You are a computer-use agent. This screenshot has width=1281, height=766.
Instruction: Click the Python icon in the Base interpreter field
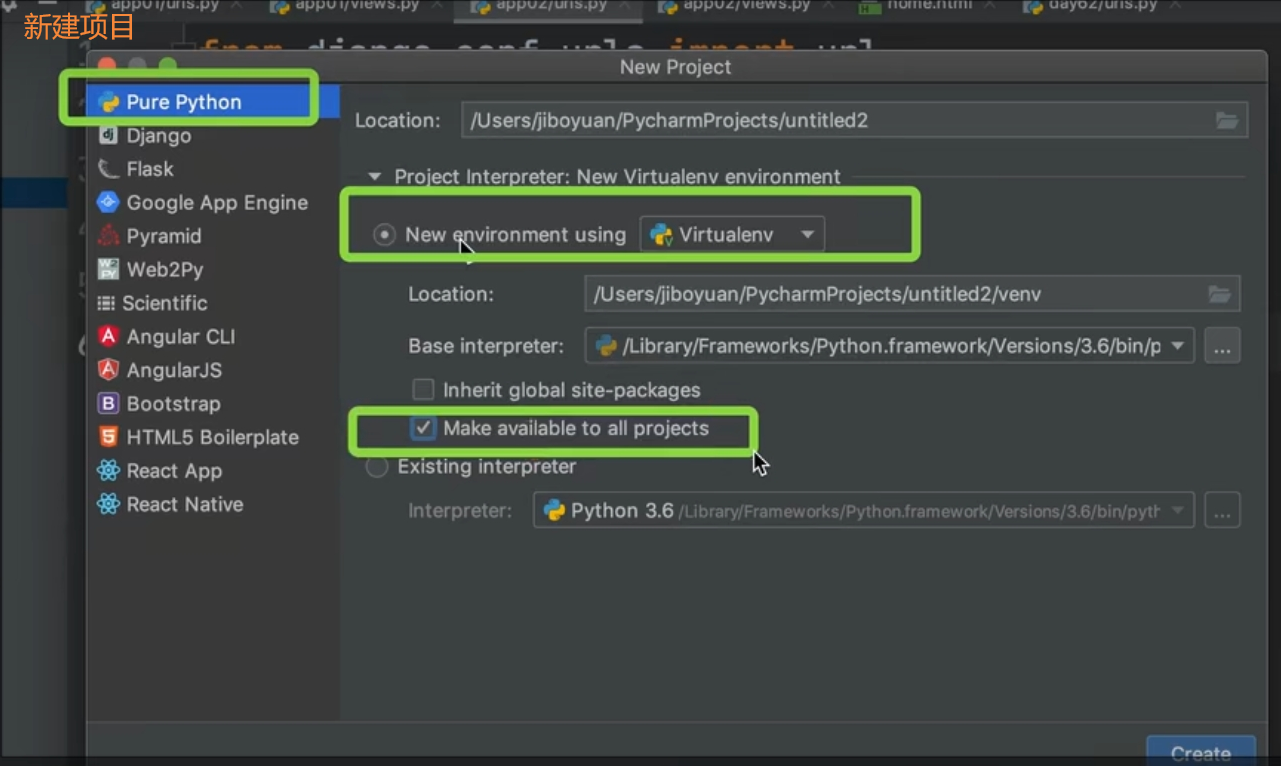pos(605,347)
